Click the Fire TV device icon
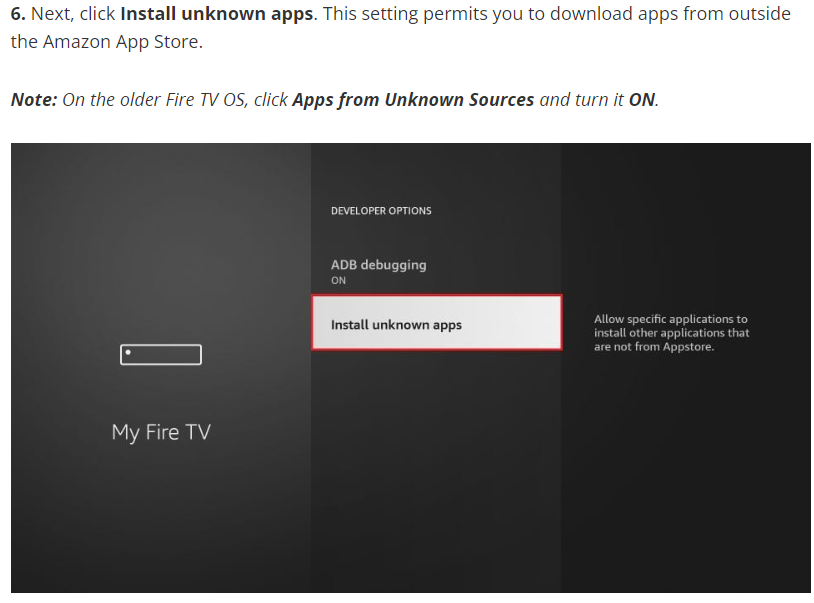 coord(161,355)
